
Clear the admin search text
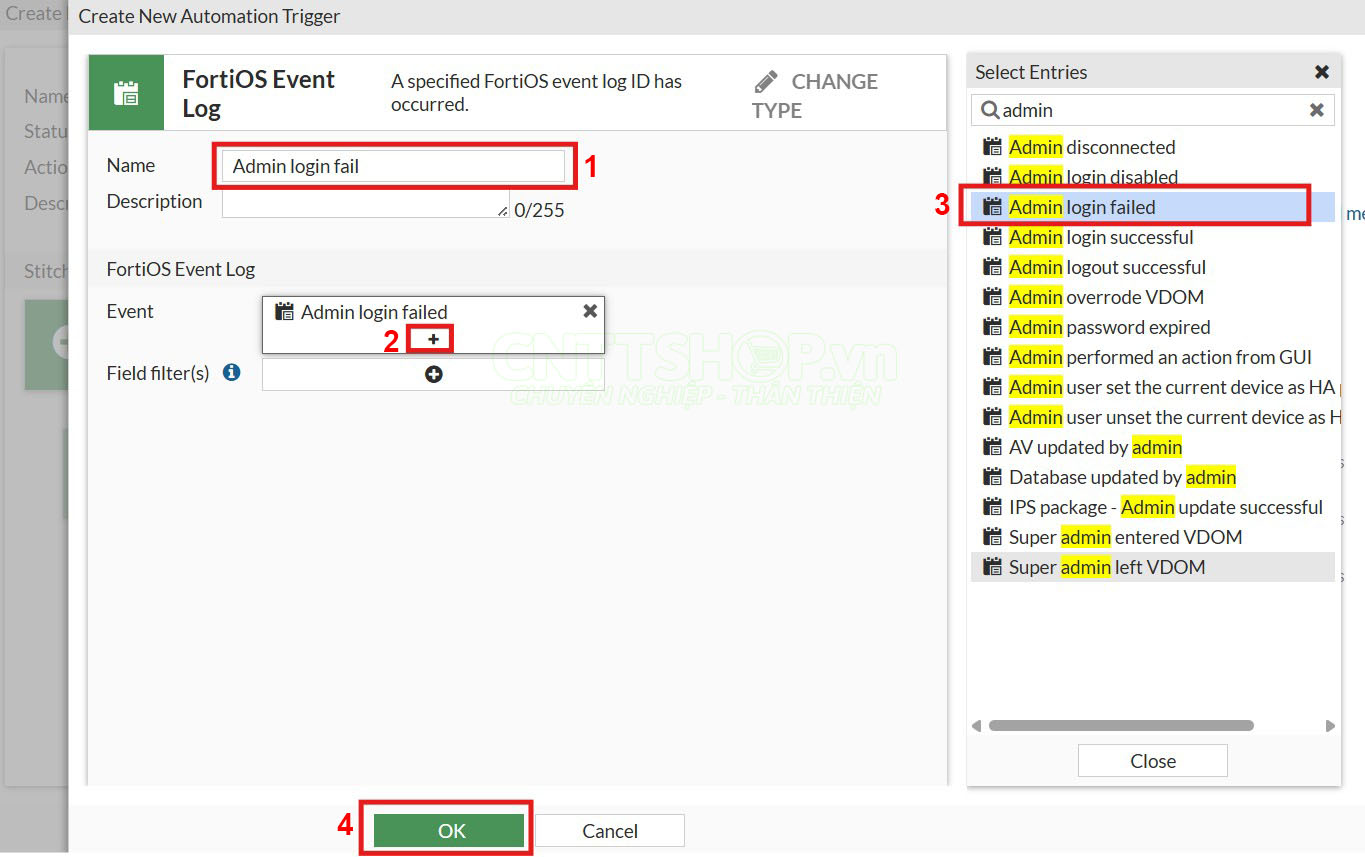tap(1316, 110)
